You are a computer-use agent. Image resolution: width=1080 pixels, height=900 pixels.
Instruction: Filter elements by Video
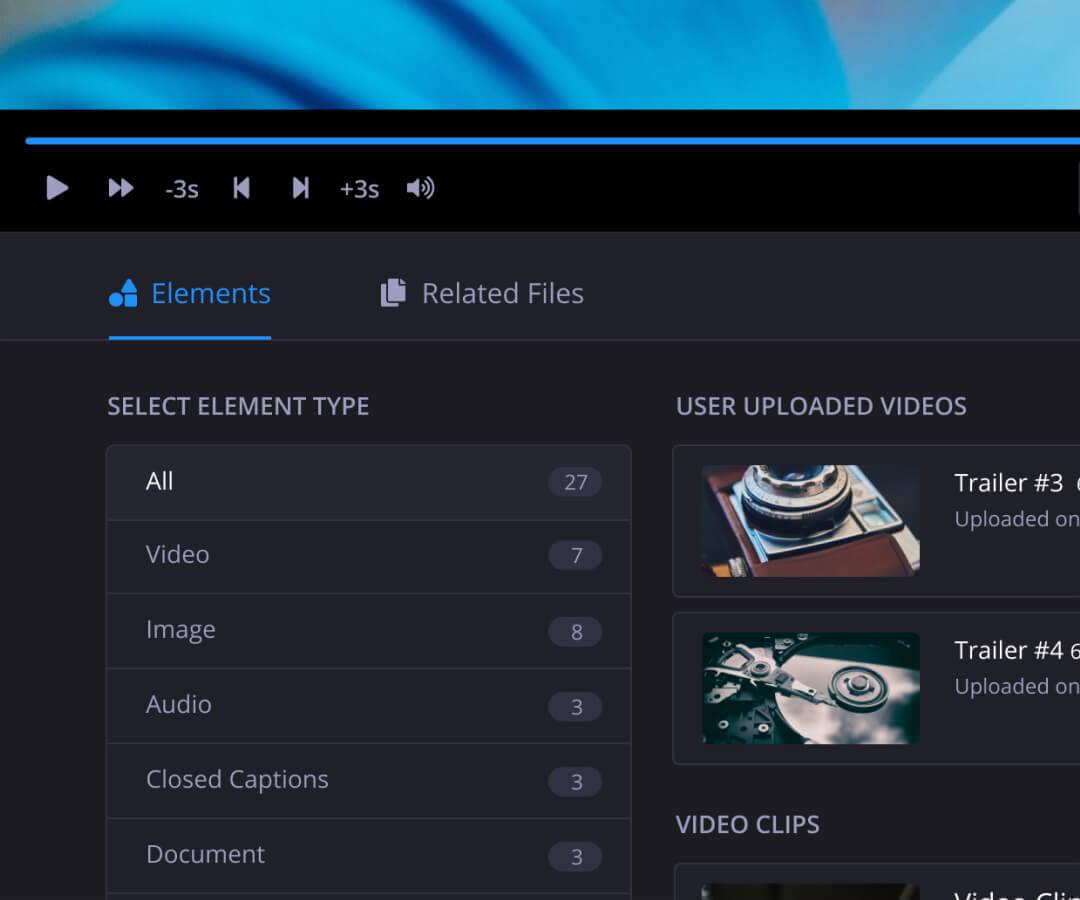click(x=369, y=556)
